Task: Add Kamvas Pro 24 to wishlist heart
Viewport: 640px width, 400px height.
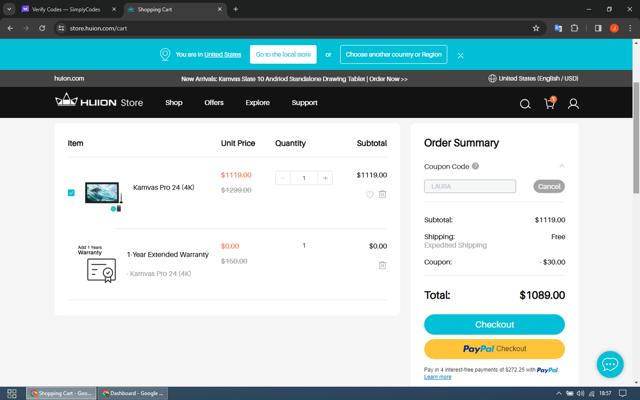Action: tap(369, 195)
